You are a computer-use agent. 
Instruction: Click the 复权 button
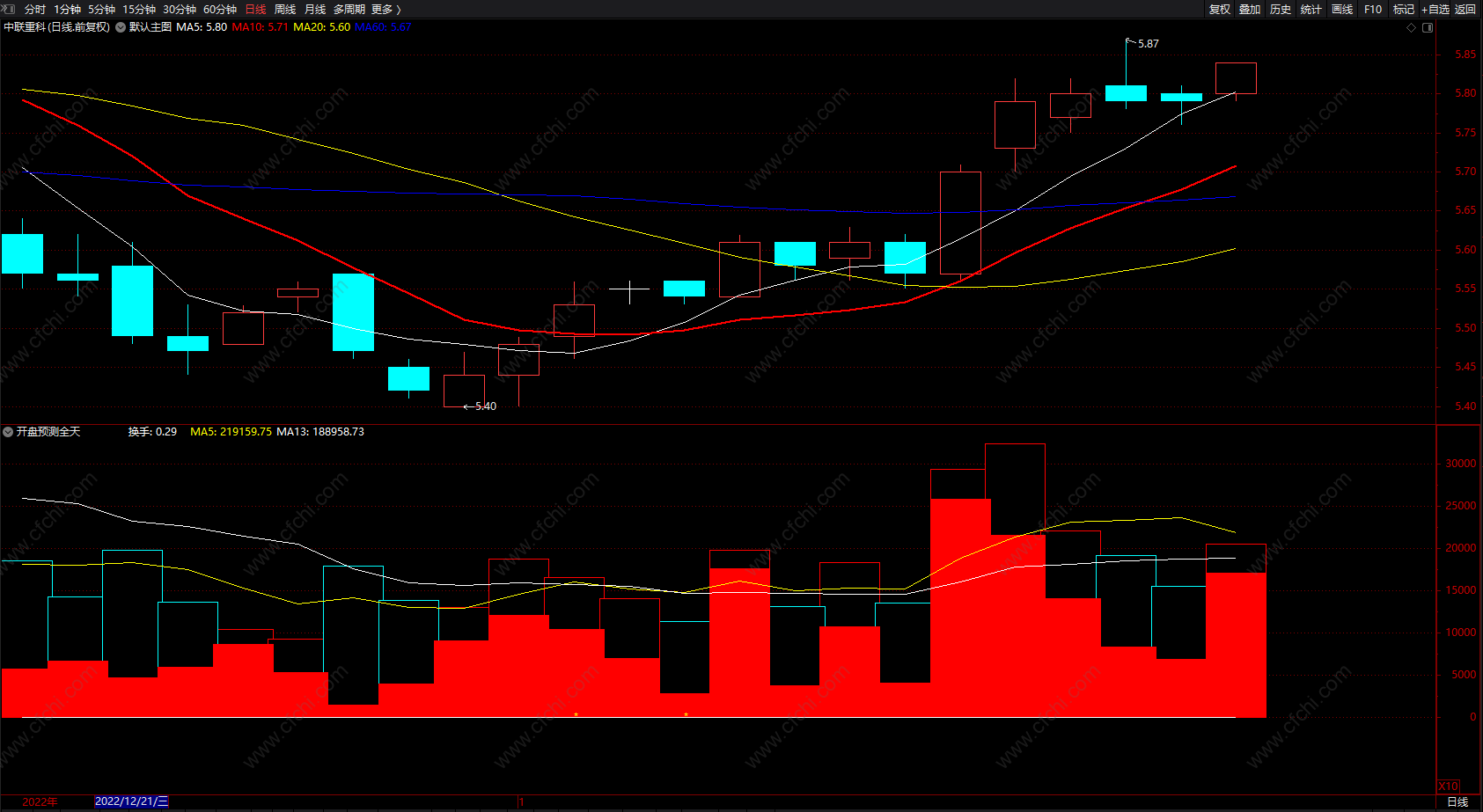[1219, 9]
